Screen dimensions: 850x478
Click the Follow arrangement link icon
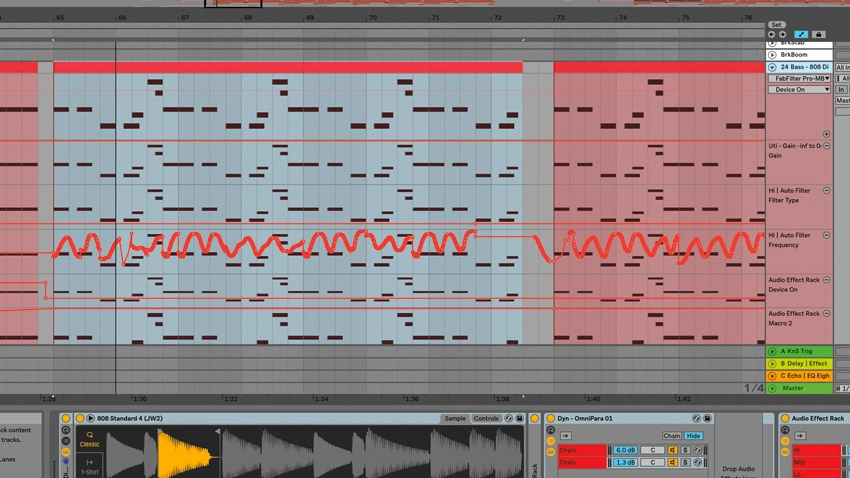[x=801, y=34]
